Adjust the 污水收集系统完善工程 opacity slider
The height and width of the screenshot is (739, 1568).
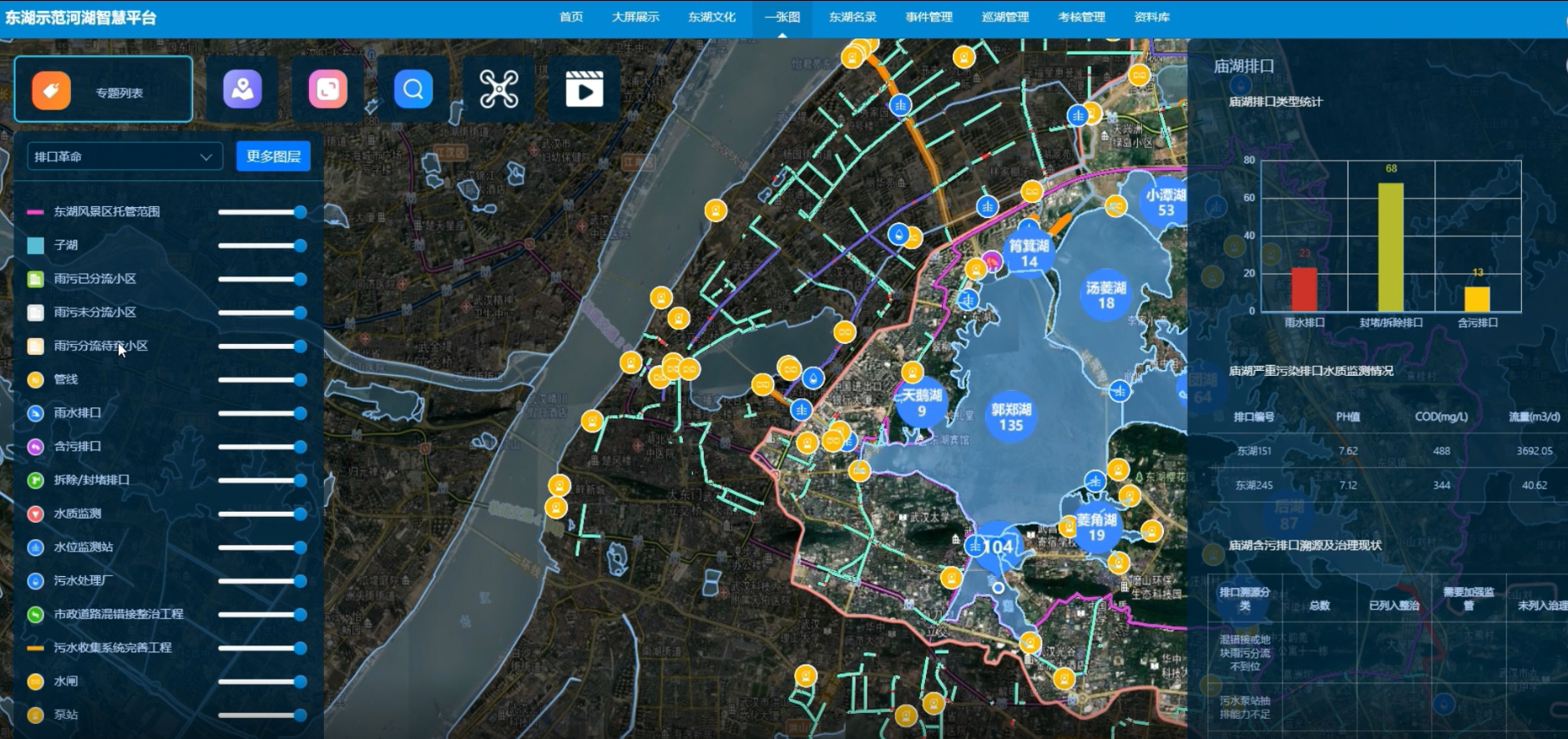[262, 648]
